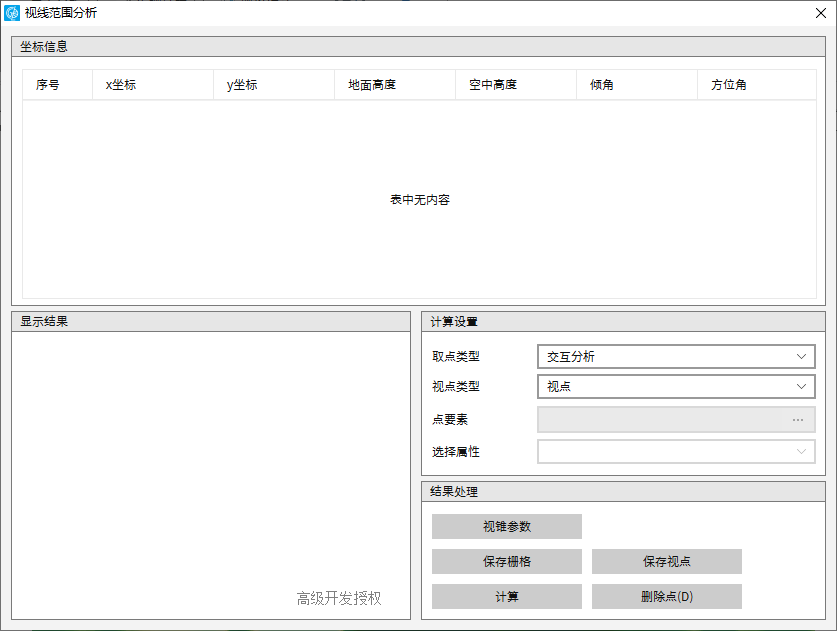This screenshot has height=631, width=837.
Task: Click inside the 点要素 input field
Action: click(660, 420)
